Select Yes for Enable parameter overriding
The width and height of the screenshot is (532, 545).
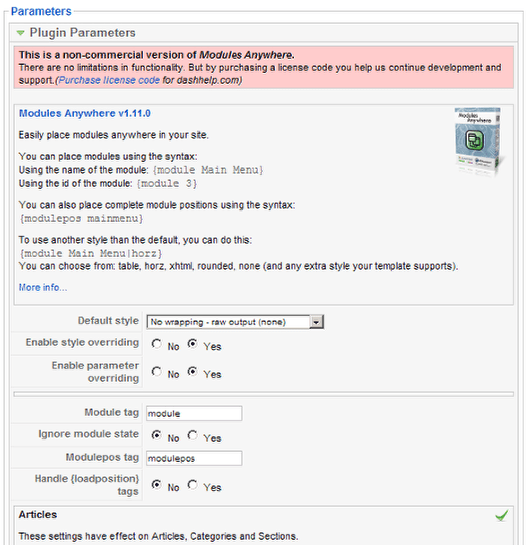[x=192, y=372]
